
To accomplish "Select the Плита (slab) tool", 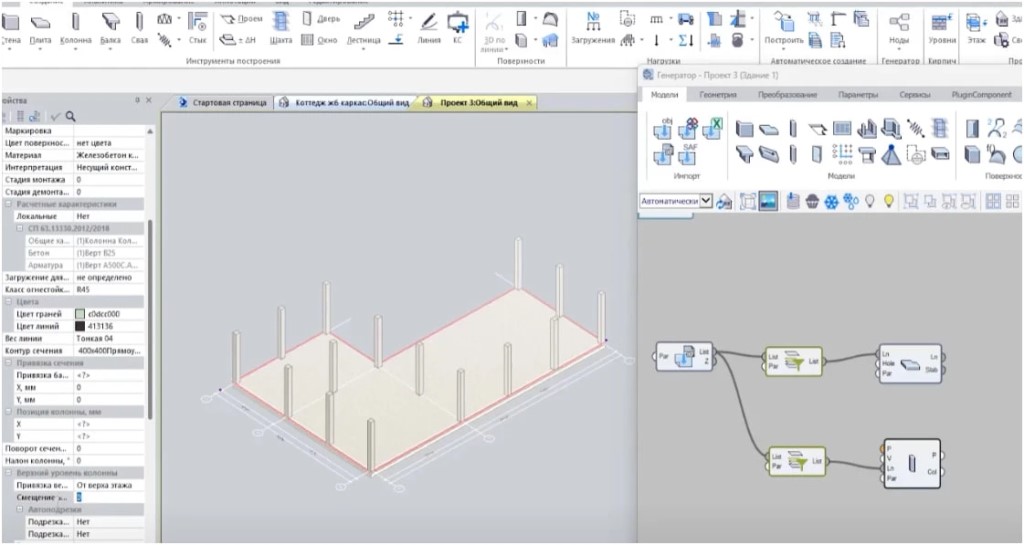I will [40, 29].
